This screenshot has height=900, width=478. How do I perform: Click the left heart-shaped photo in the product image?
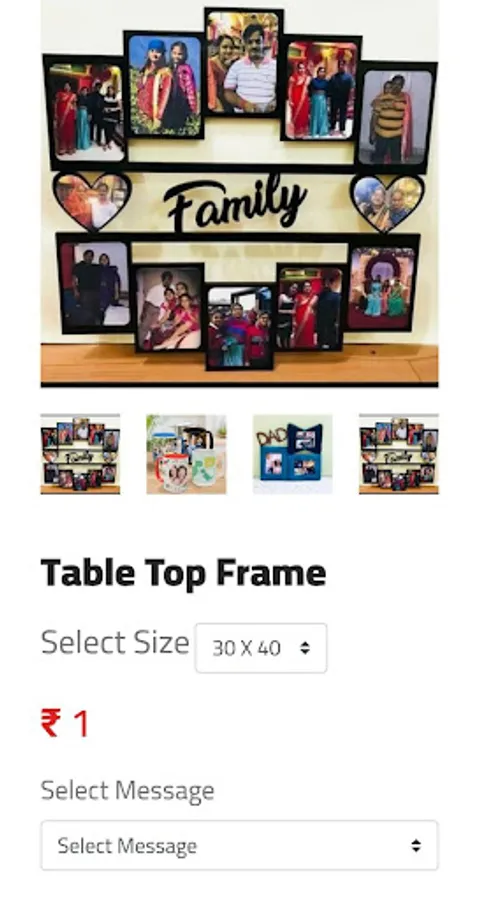[92, 201]
